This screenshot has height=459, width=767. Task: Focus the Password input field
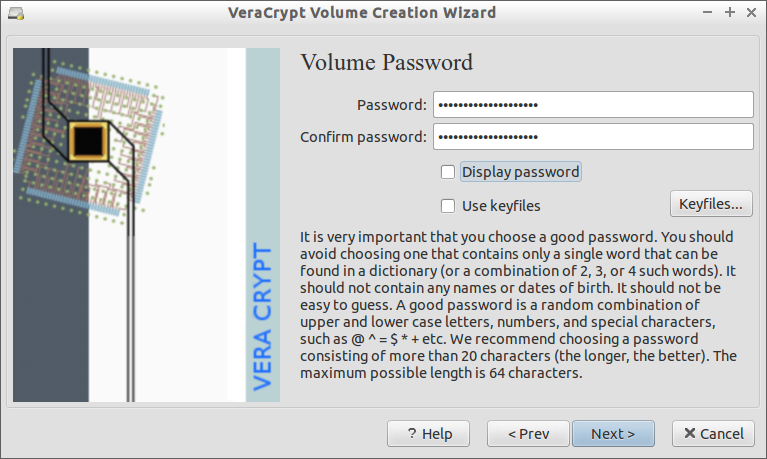coord(593,105)
